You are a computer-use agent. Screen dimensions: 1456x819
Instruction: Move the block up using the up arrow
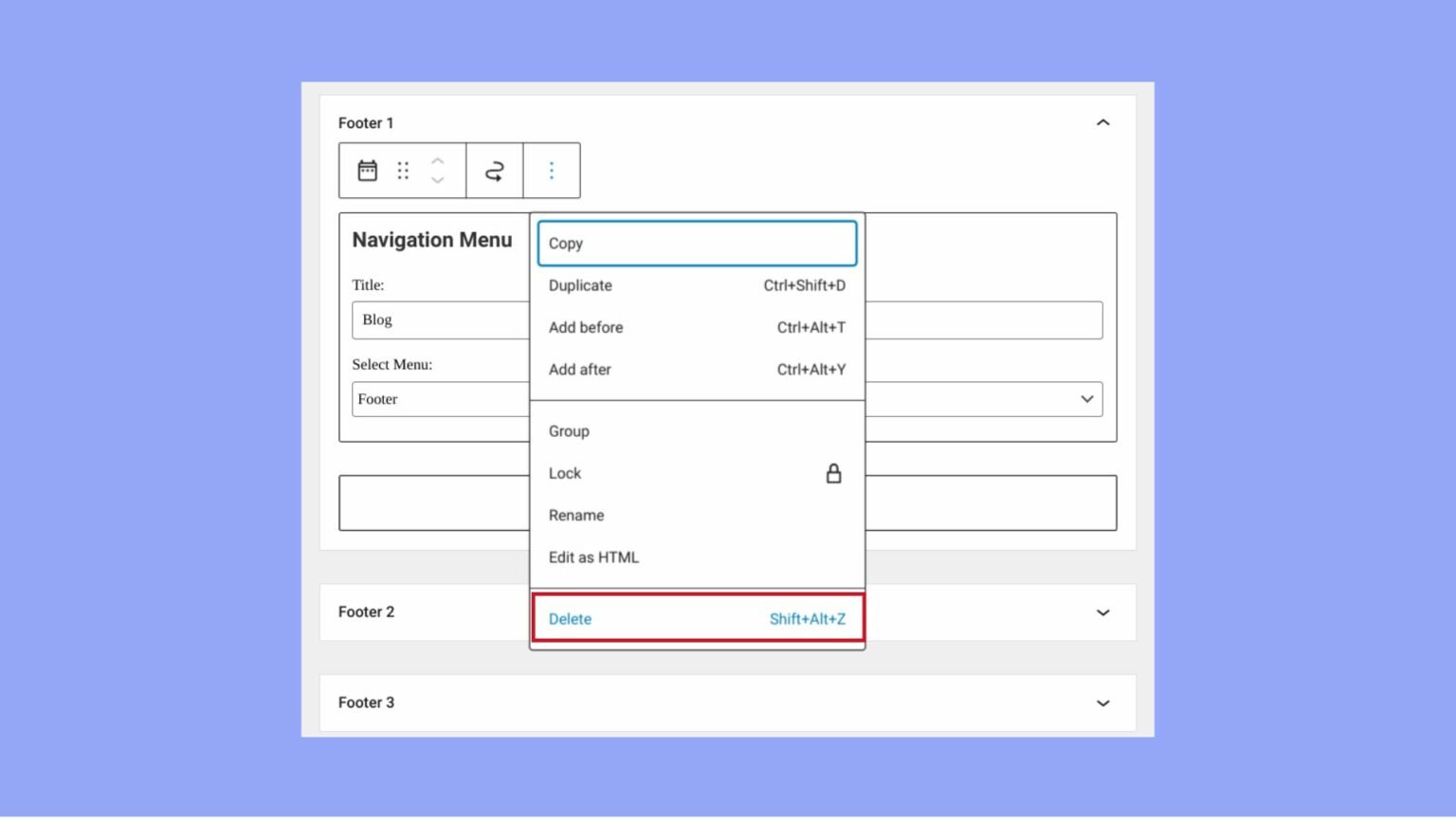tap(437, 161)
